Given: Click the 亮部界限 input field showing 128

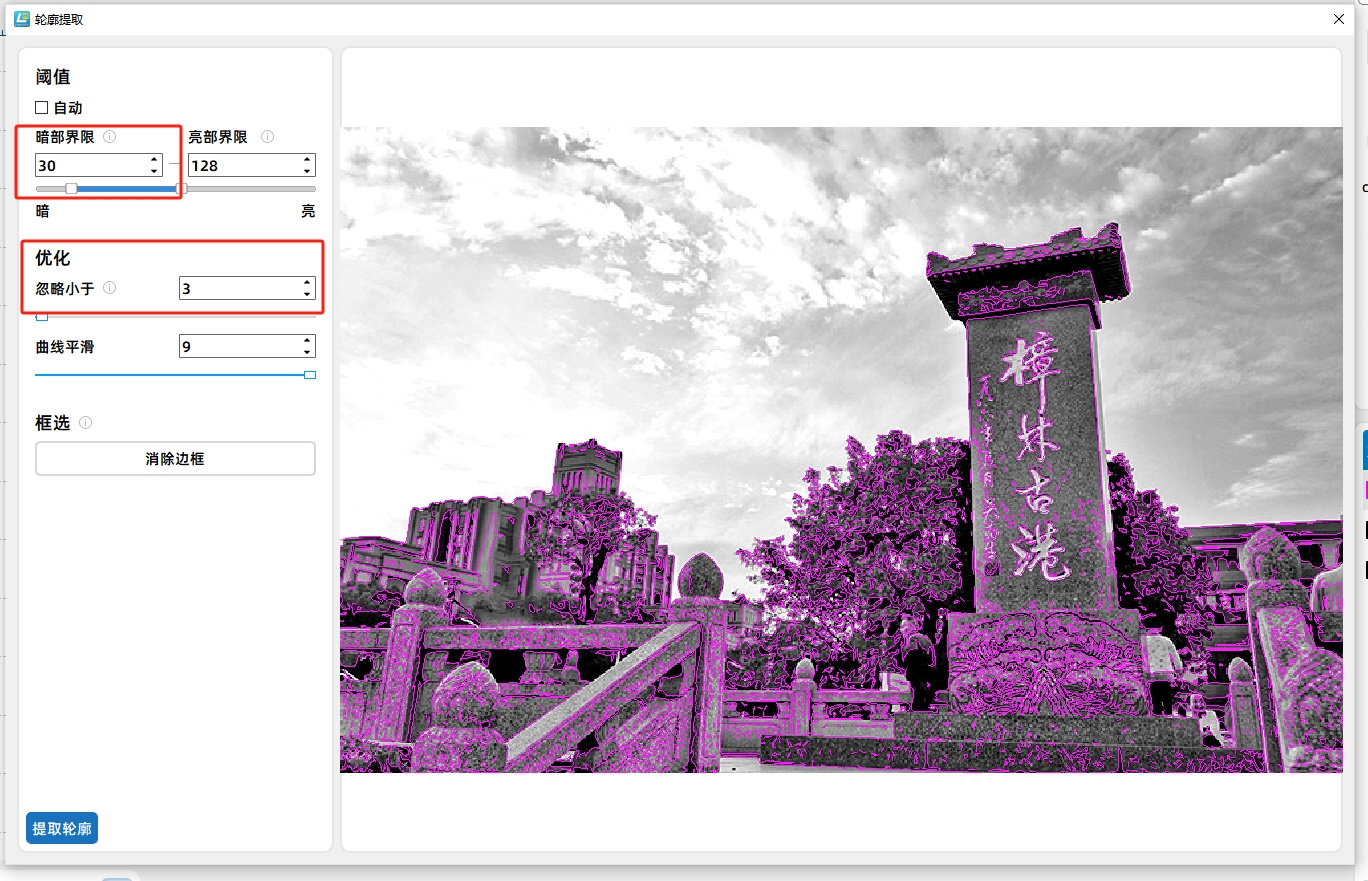Looking at the screenshot, I should tap(240, 166).
